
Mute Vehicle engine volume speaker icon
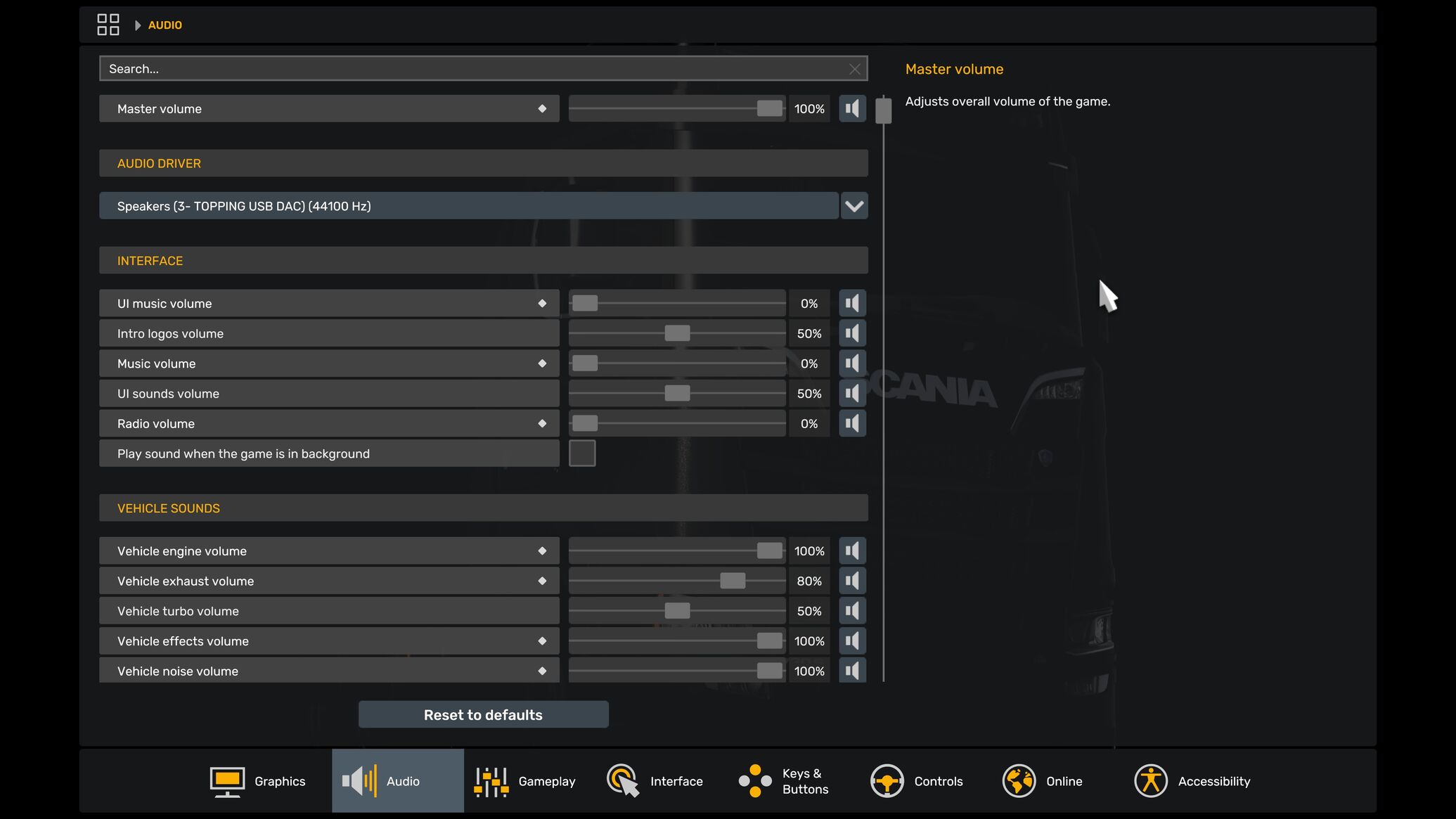(852, 550)
